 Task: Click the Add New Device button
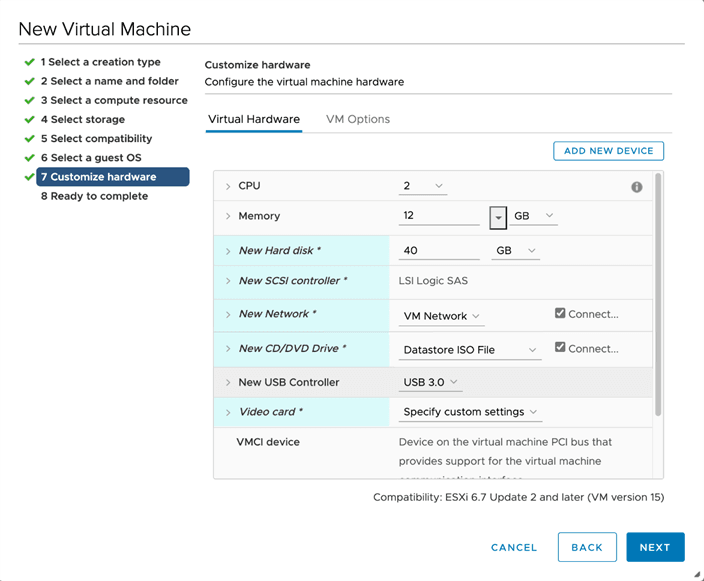coord(608,151)
